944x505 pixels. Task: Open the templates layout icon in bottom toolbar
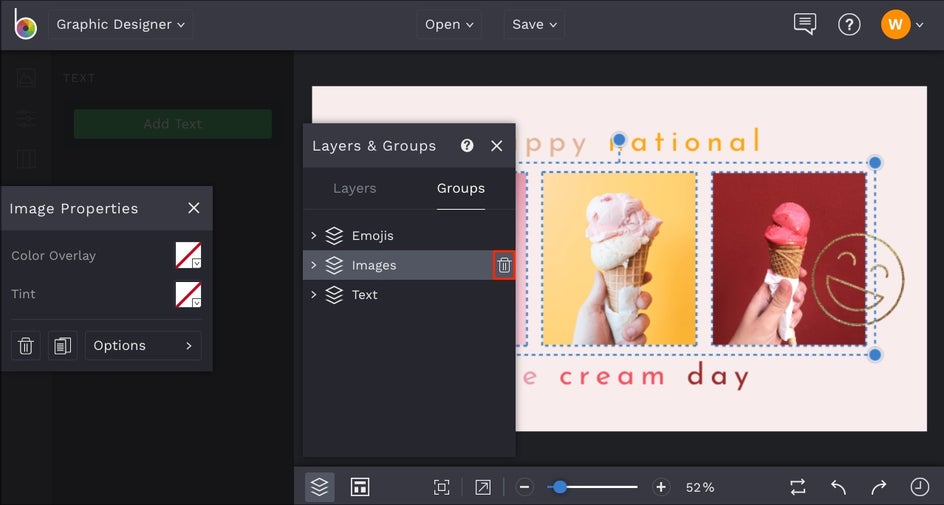360,487
